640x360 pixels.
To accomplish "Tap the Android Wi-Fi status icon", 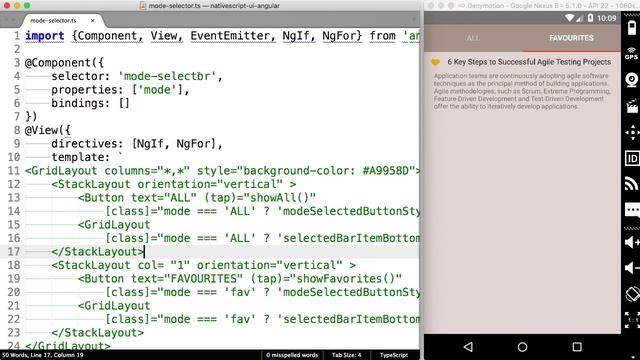I will (569, 18).
